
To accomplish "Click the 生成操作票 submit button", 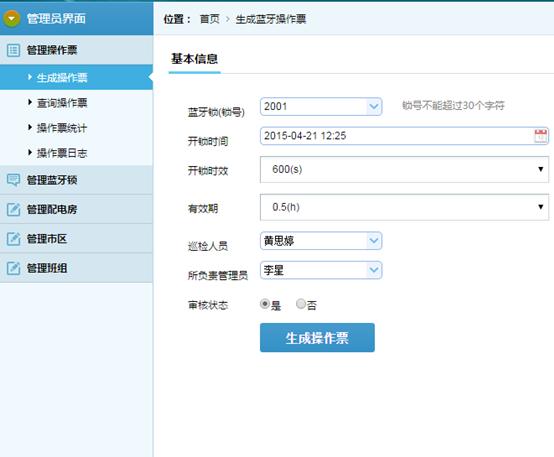I will point(317,338).
